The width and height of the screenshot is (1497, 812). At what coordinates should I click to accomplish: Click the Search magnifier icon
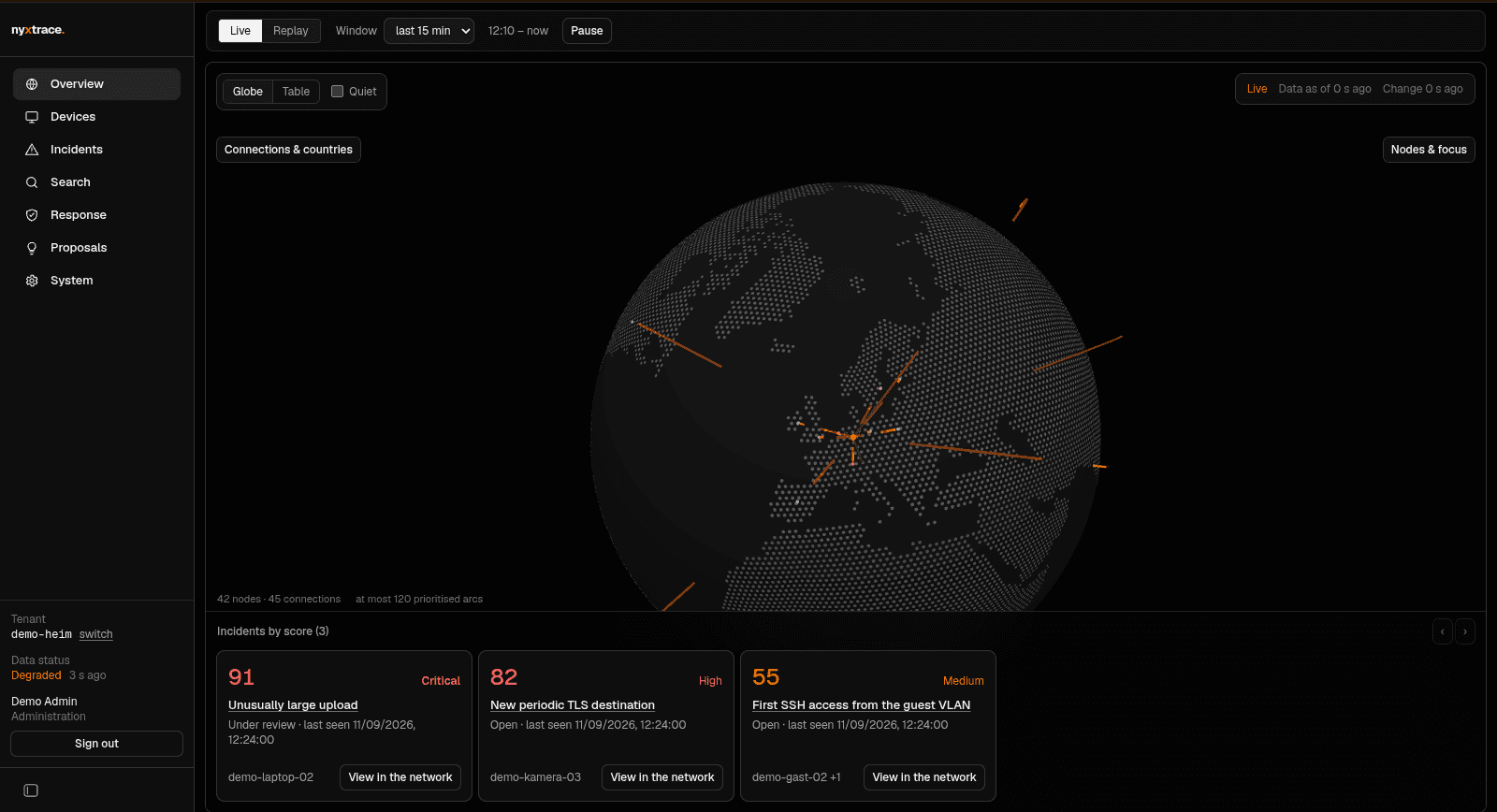[32, 182]
